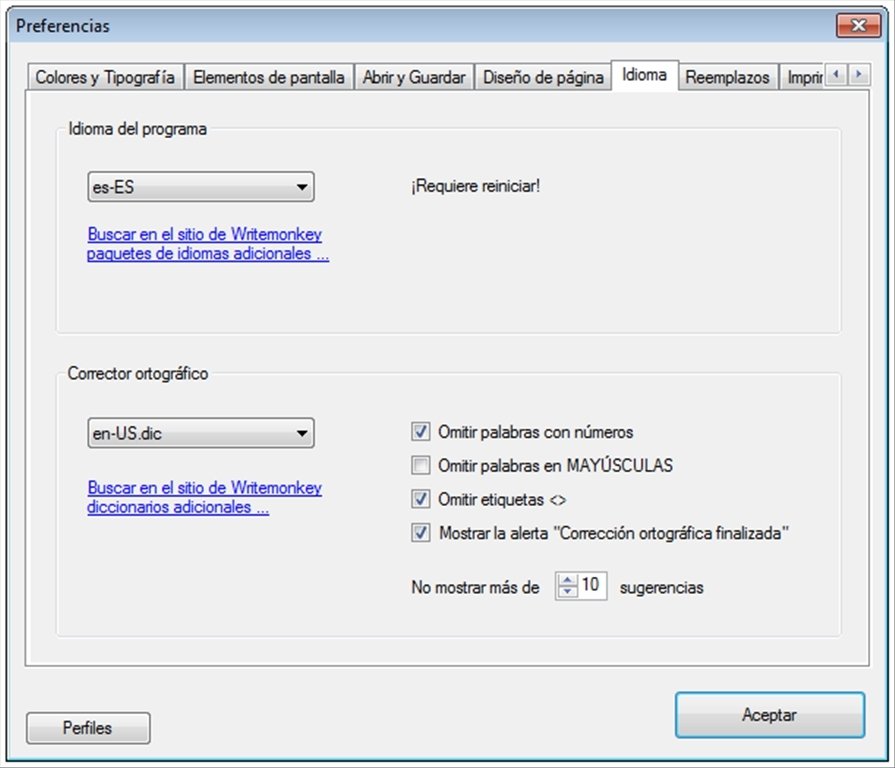Click the '¡Requiere reiniciar!' notice text
Screen dimensions: 895x768
pos(475,186)
